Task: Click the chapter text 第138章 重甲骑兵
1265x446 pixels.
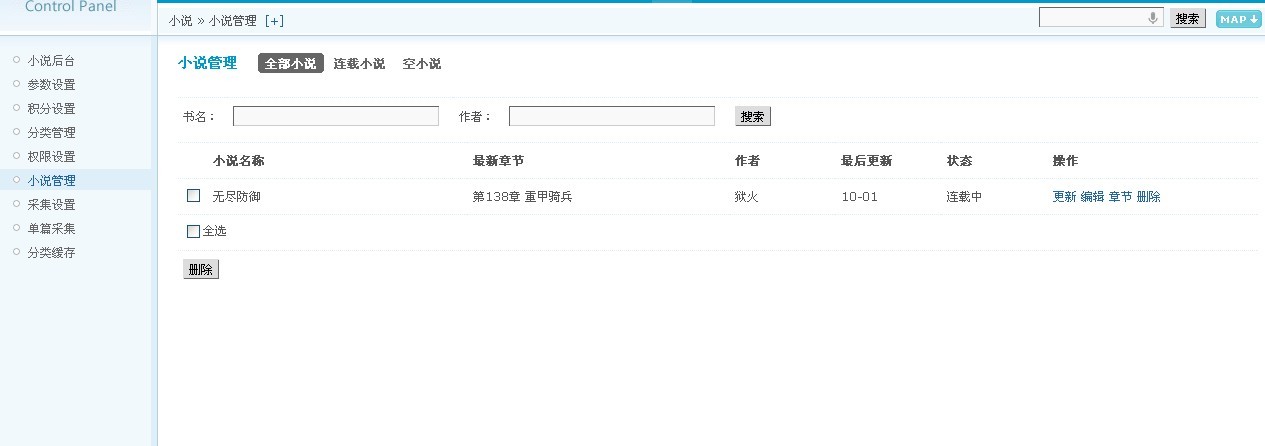Action: (x=523, y=197)
